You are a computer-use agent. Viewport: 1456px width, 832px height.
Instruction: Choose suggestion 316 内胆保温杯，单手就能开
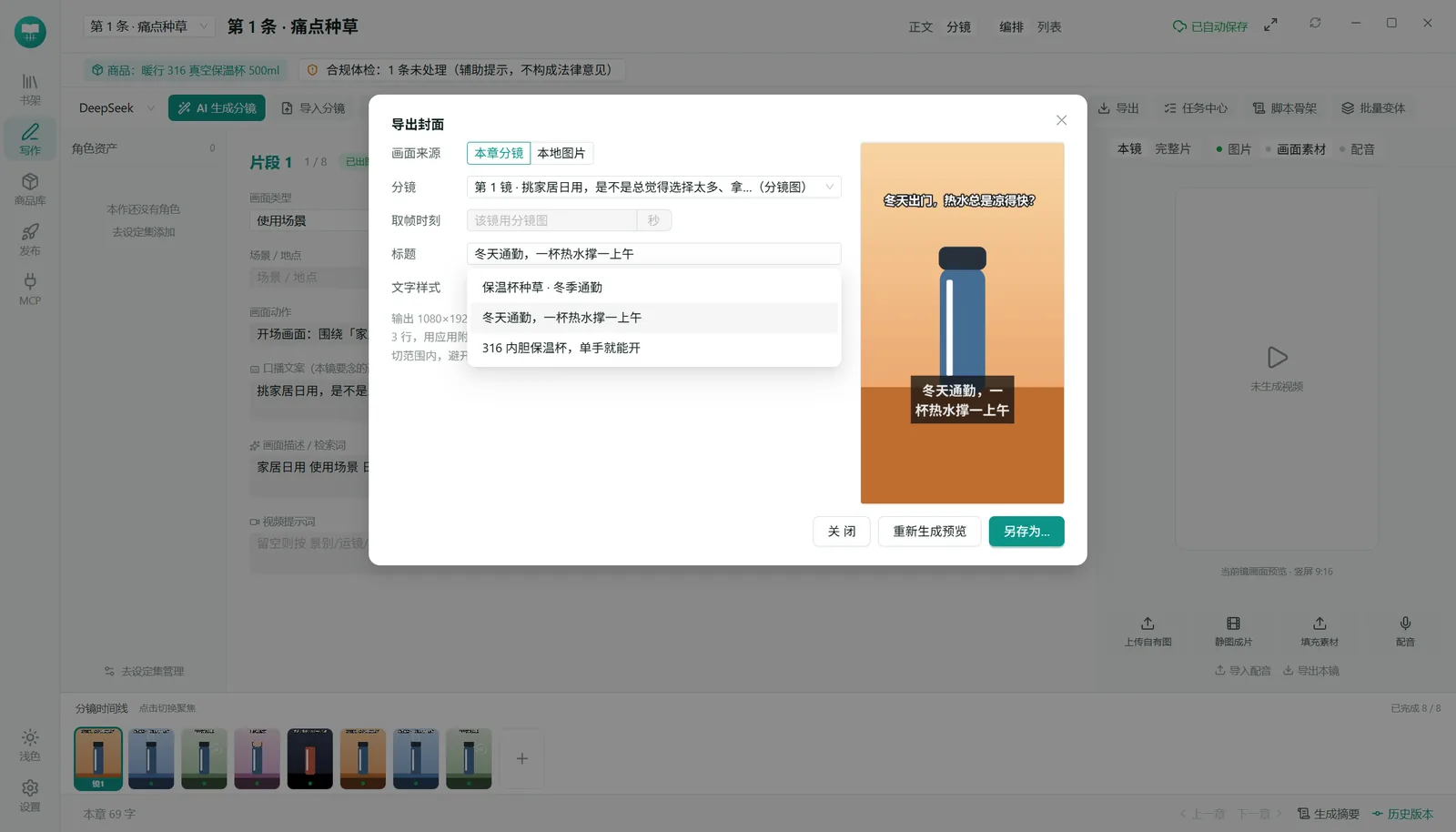coord(653,348)
